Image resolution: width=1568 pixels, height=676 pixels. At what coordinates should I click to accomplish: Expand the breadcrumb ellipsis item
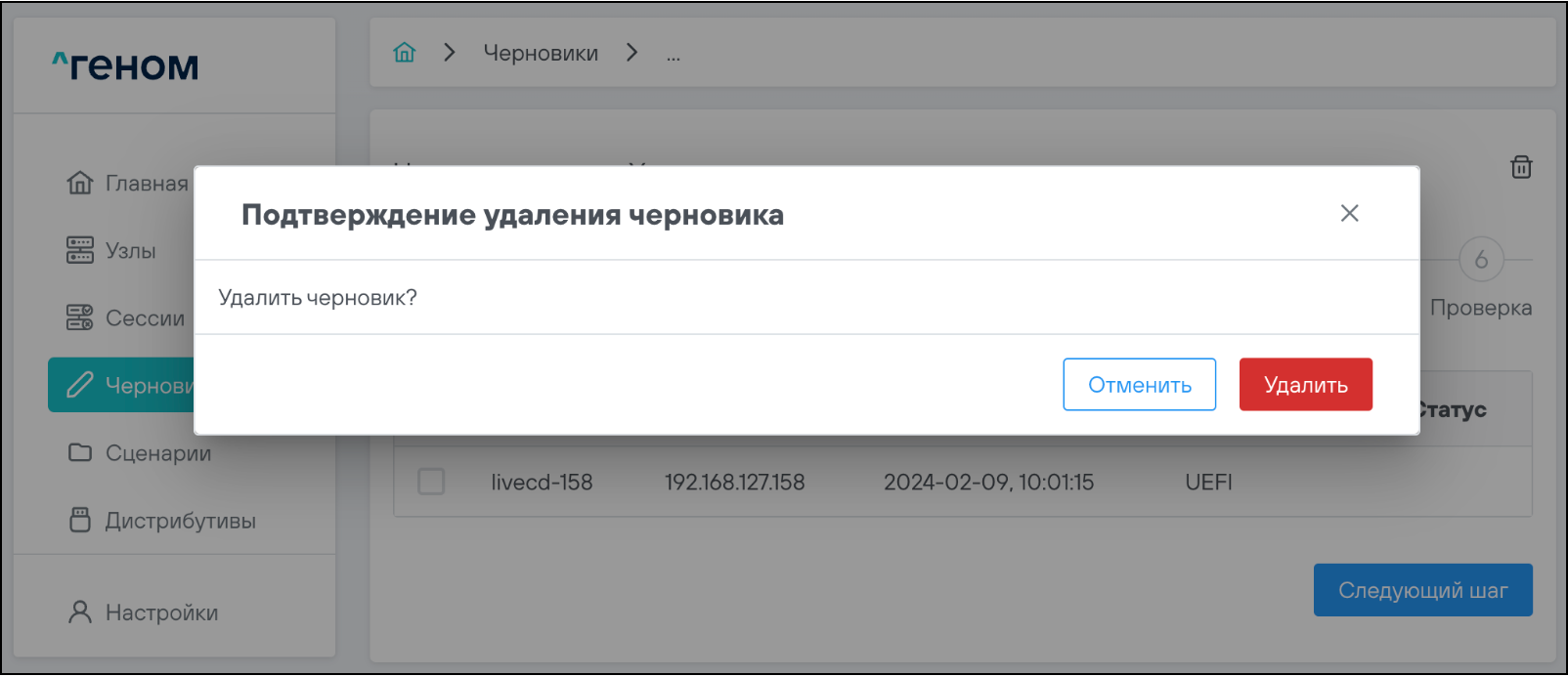[674, 55]
